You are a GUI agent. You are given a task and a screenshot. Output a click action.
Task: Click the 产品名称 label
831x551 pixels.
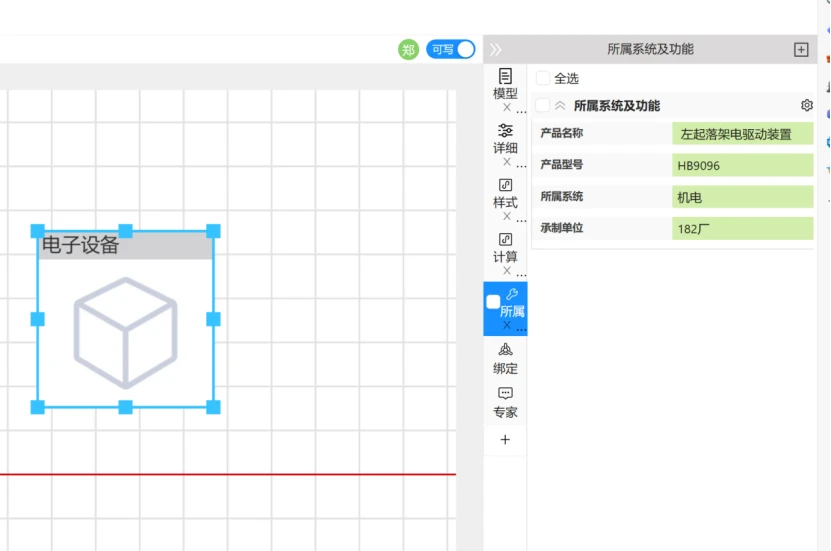click(562, 133)
